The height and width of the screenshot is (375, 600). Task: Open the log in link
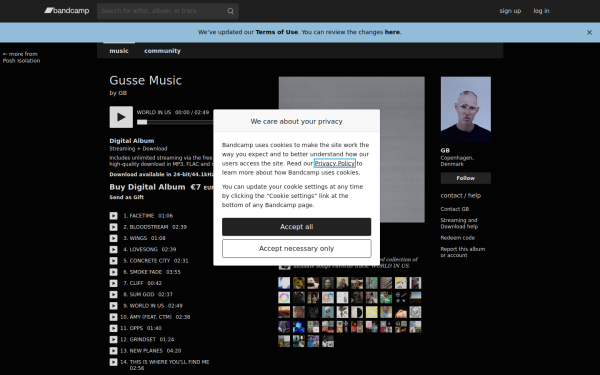[541, 11]
